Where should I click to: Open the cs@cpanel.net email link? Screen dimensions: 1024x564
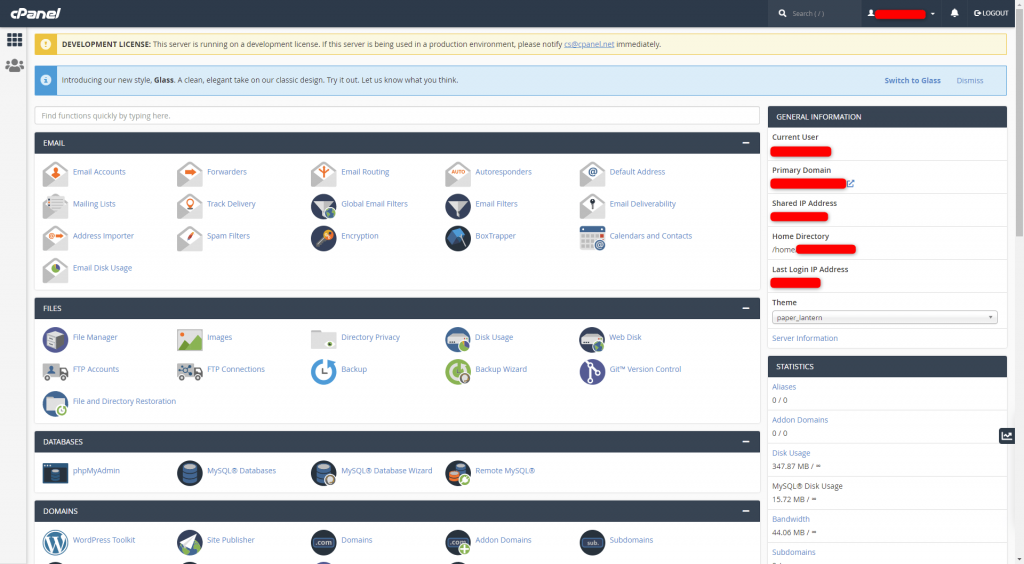point(589,44)
